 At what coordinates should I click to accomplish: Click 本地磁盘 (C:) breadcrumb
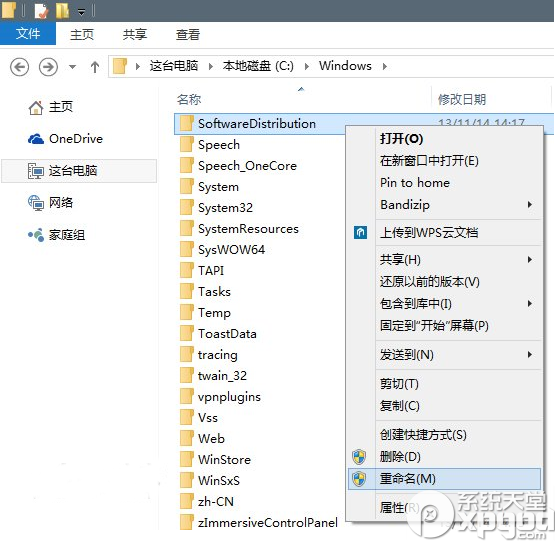click(x=258, y=66)
